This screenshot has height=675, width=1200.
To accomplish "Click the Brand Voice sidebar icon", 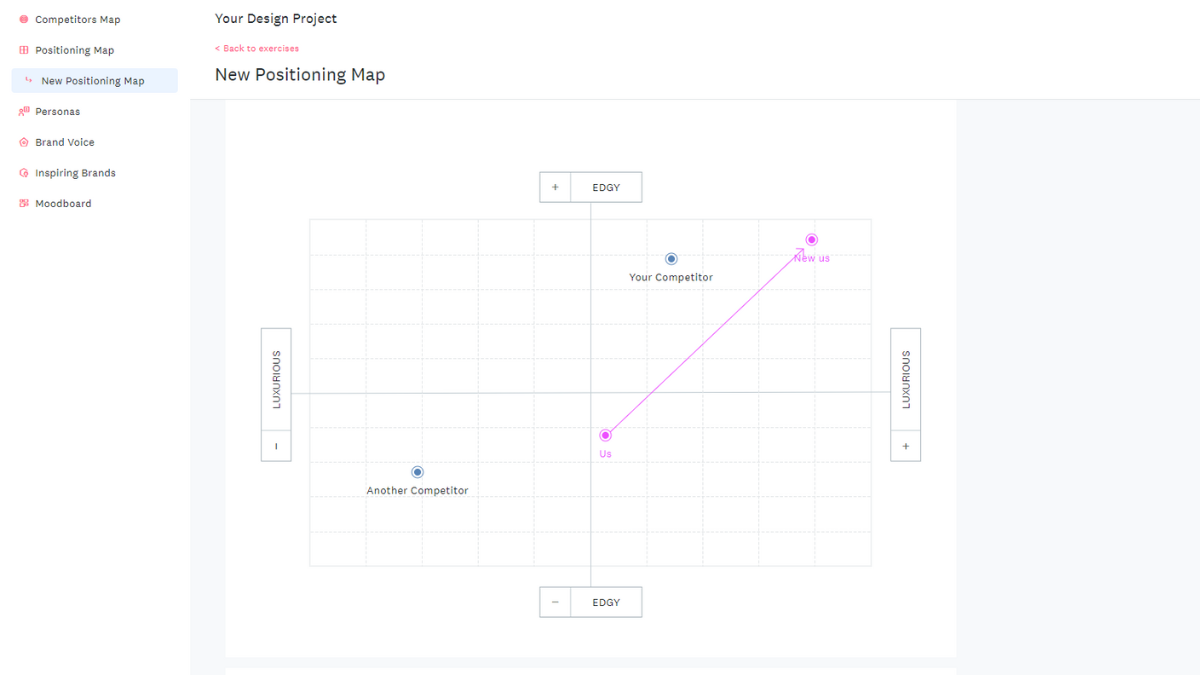I will point(24,142).
